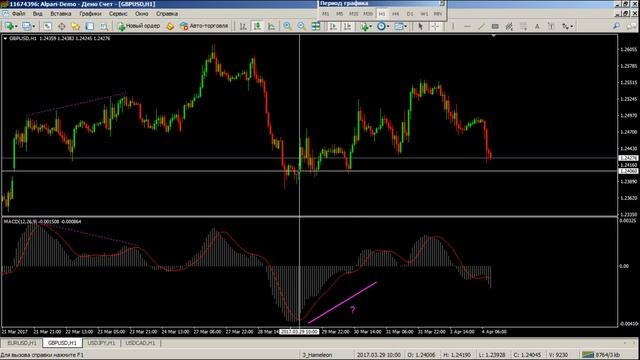Toggle the Market Watch window icon

click(x=47, y=26)
